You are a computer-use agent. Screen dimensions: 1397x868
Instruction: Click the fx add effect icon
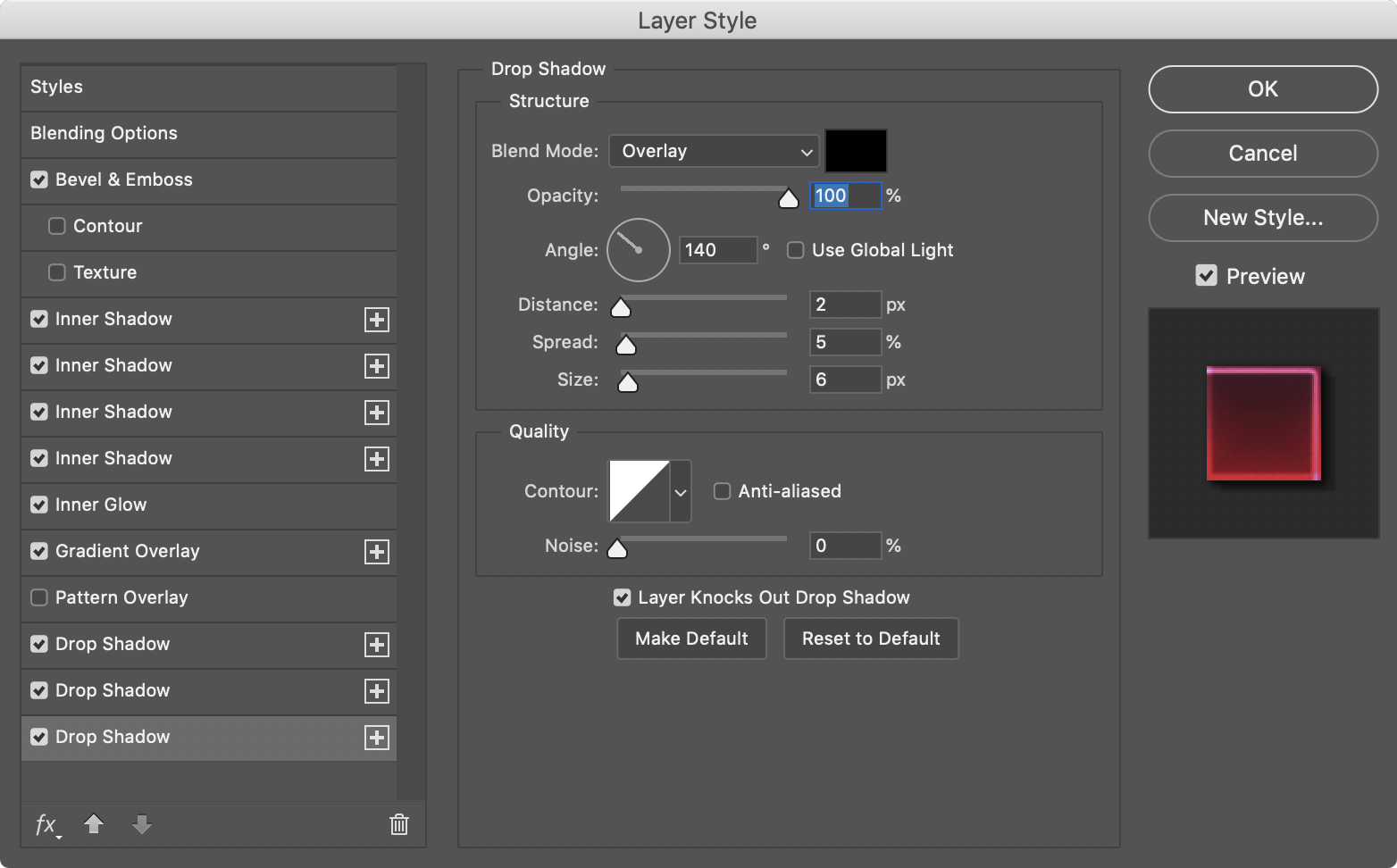46,824
